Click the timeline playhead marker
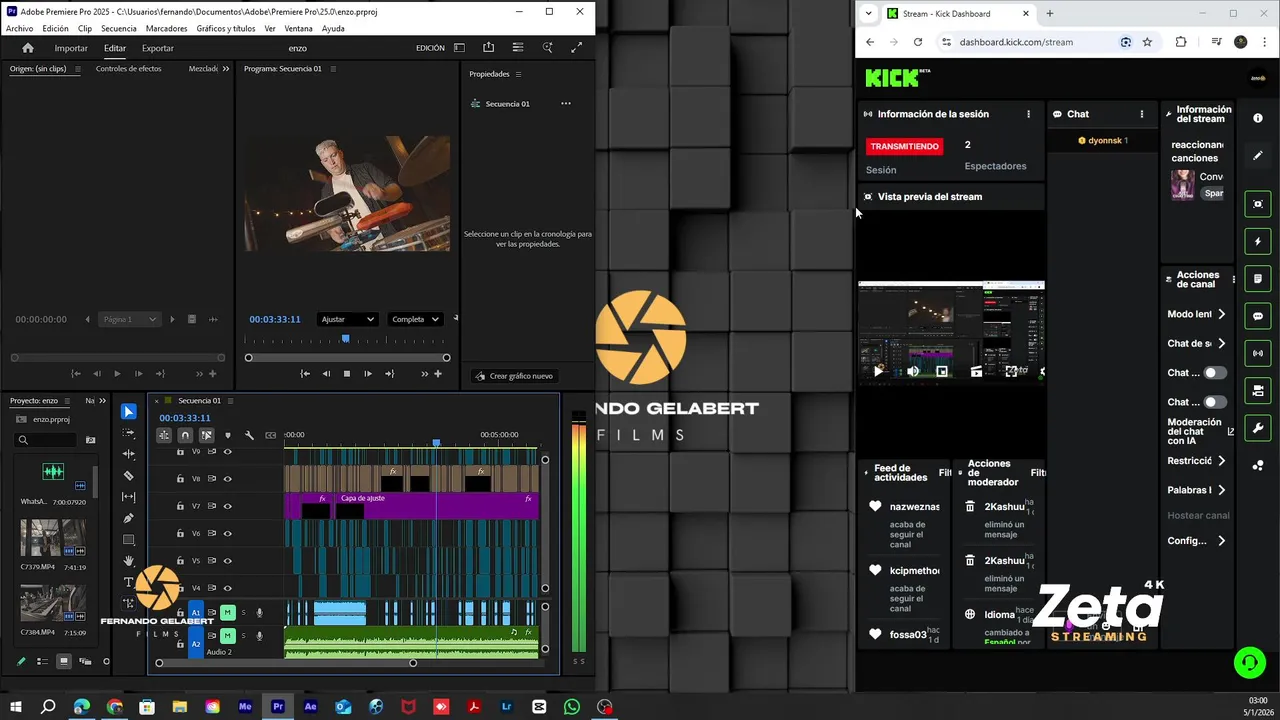The image size is (1280, 720). point(436,442)
